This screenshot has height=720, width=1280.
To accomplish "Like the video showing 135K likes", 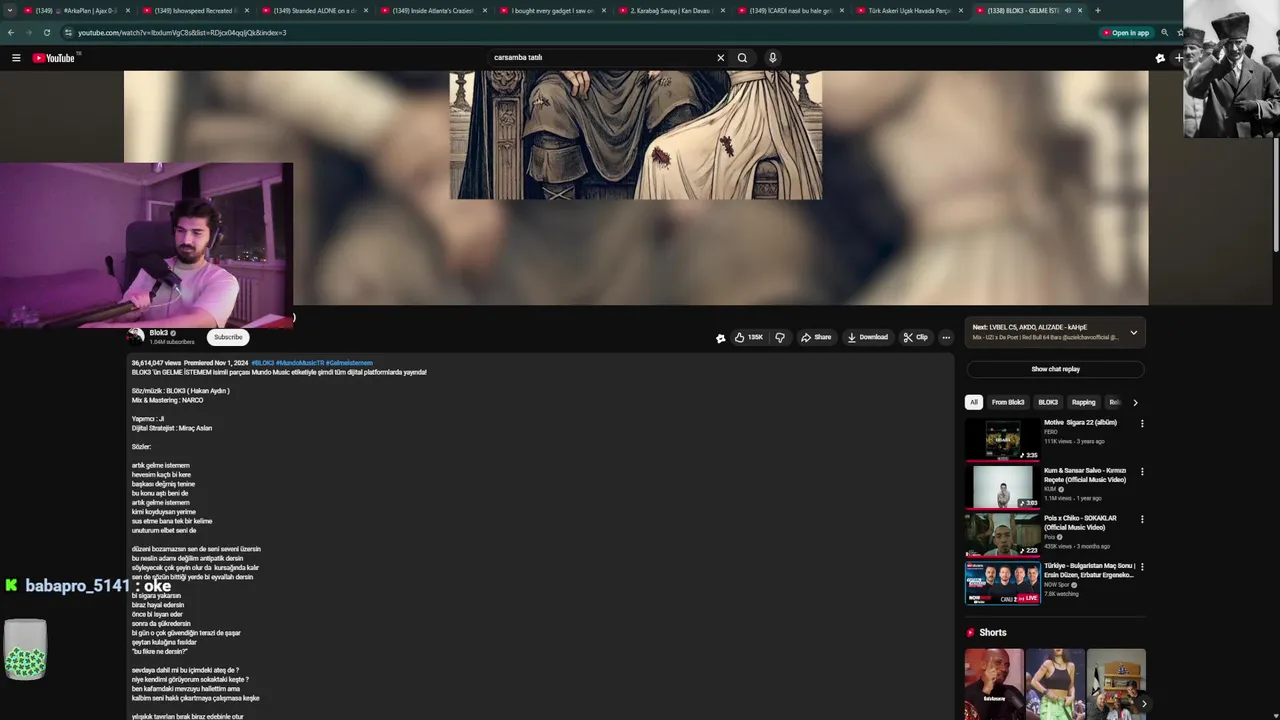I will coord(749,337).
